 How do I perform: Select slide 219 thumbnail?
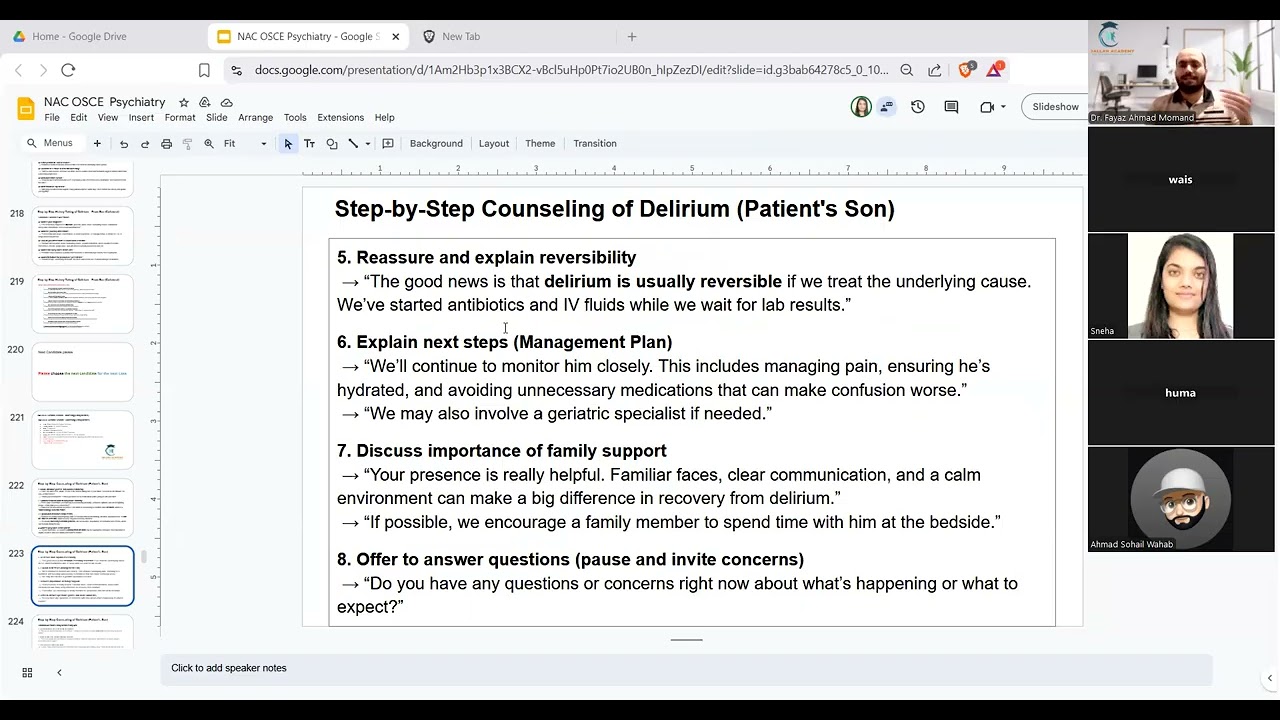tap(83, 304)
